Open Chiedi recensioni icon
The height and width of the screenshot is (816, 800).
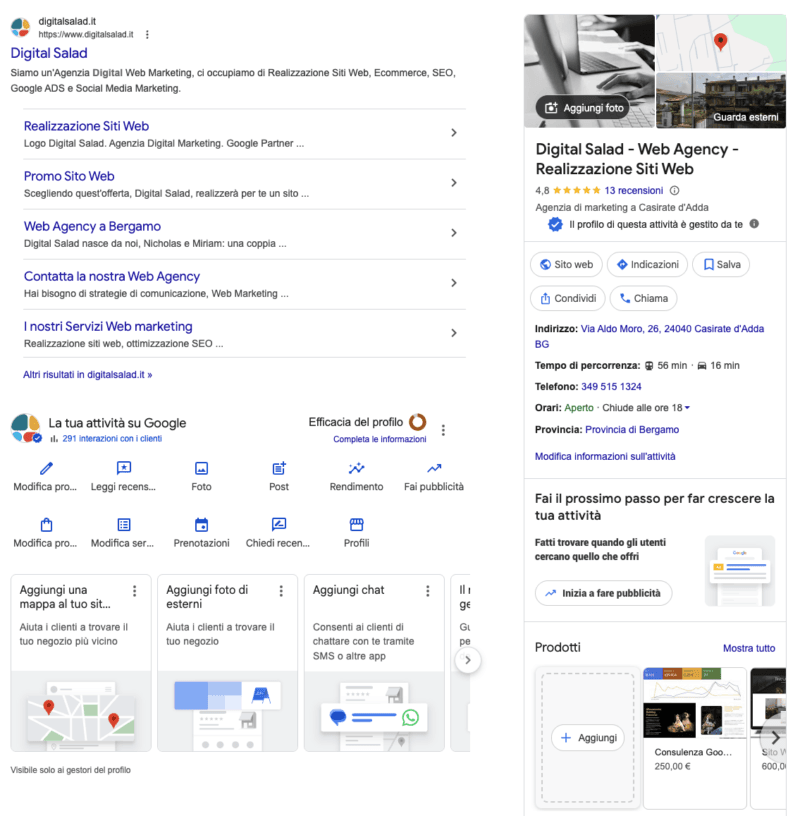click(279, 525)
